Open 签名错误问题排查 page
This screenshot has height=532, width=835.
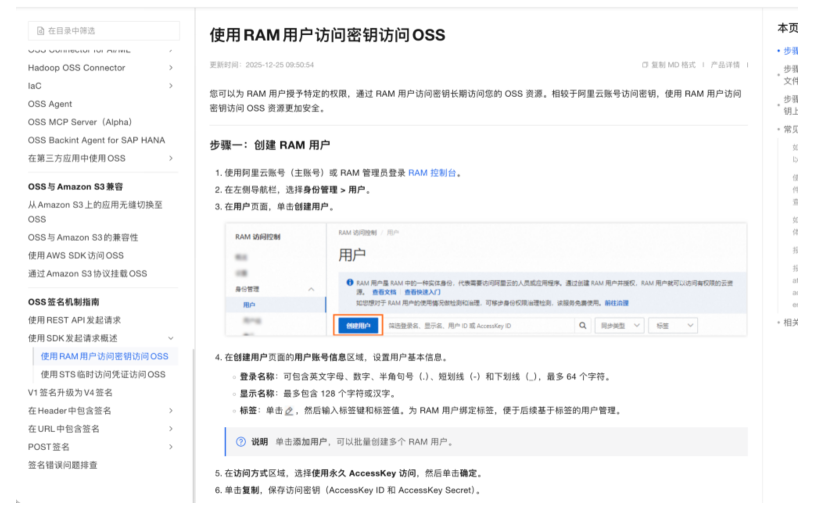point(63,465)
